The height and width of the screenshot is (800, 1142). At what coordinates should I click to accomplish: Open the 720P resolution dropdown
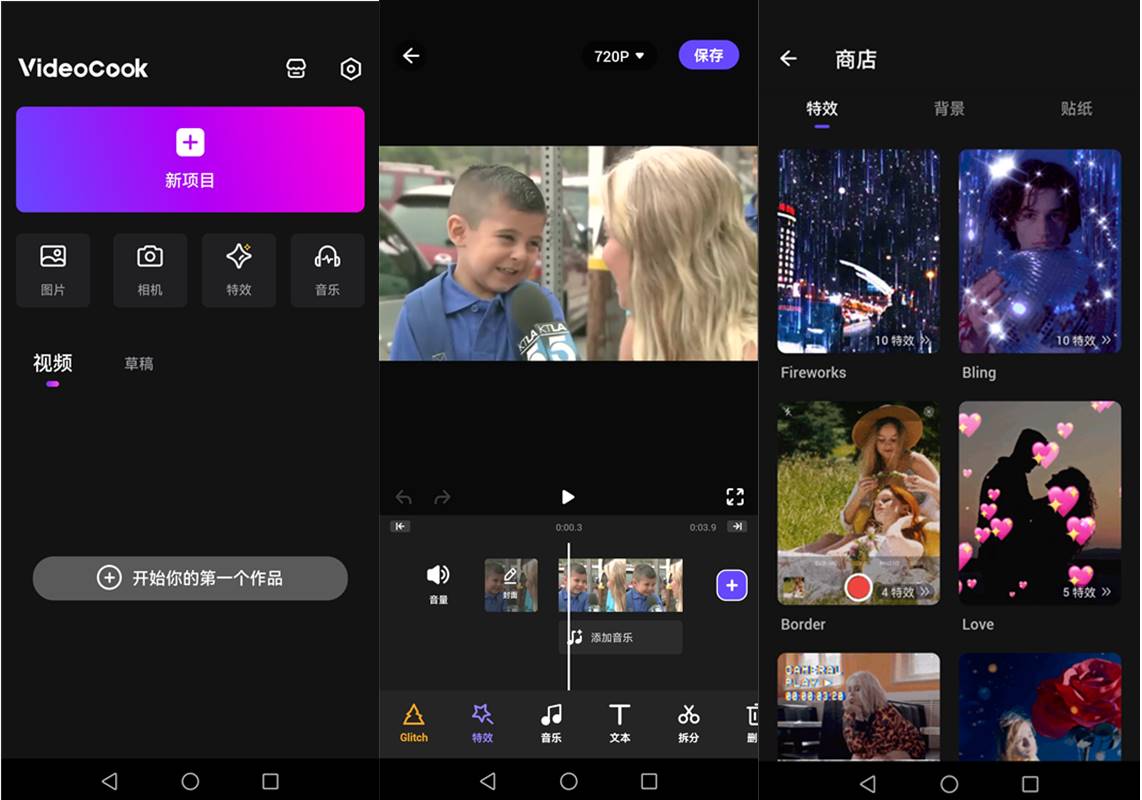pyautogui.click(x=619, y=56)
